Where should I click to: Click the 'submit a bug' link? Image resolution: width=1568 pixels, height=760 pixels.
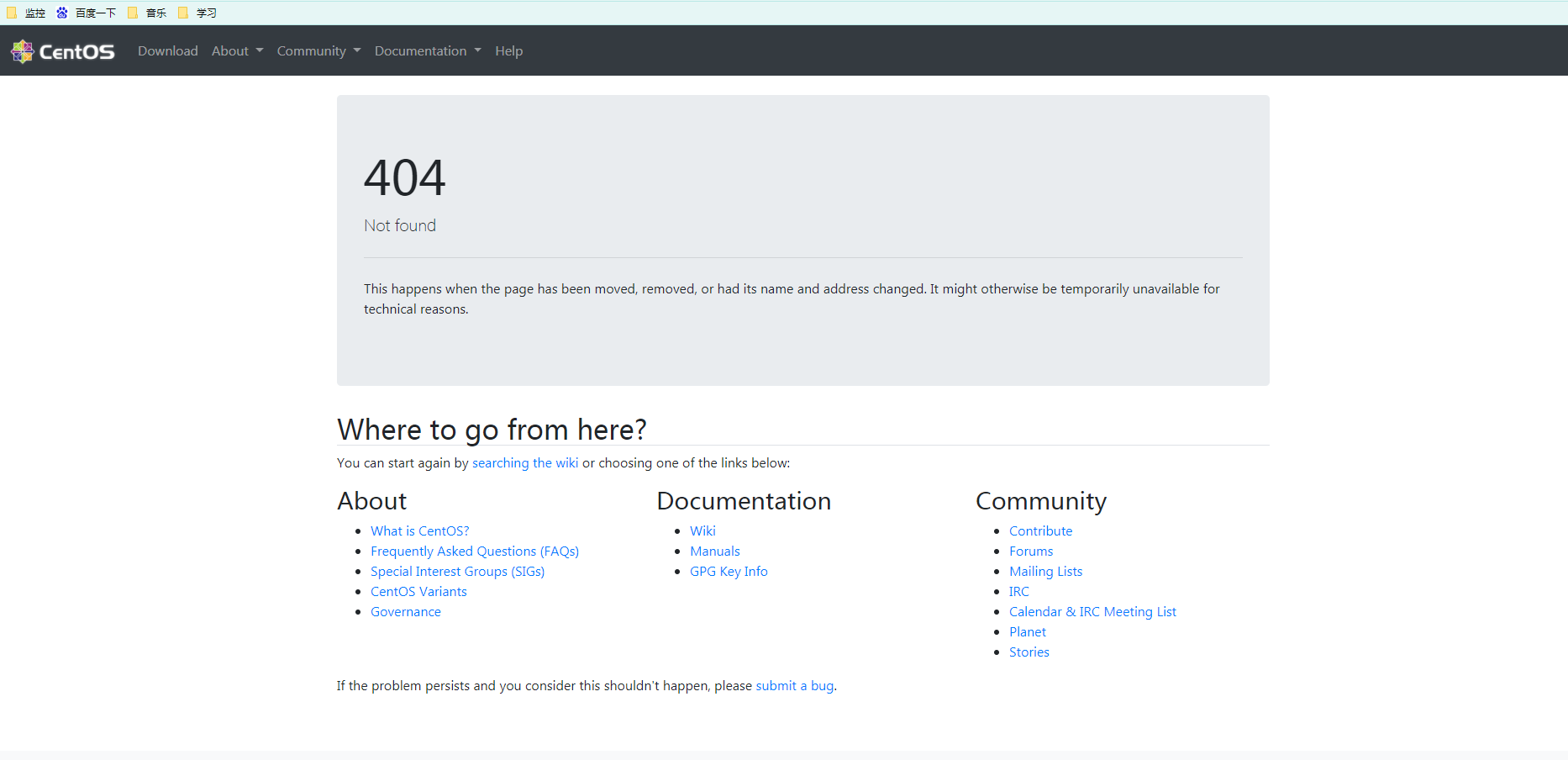795,686
